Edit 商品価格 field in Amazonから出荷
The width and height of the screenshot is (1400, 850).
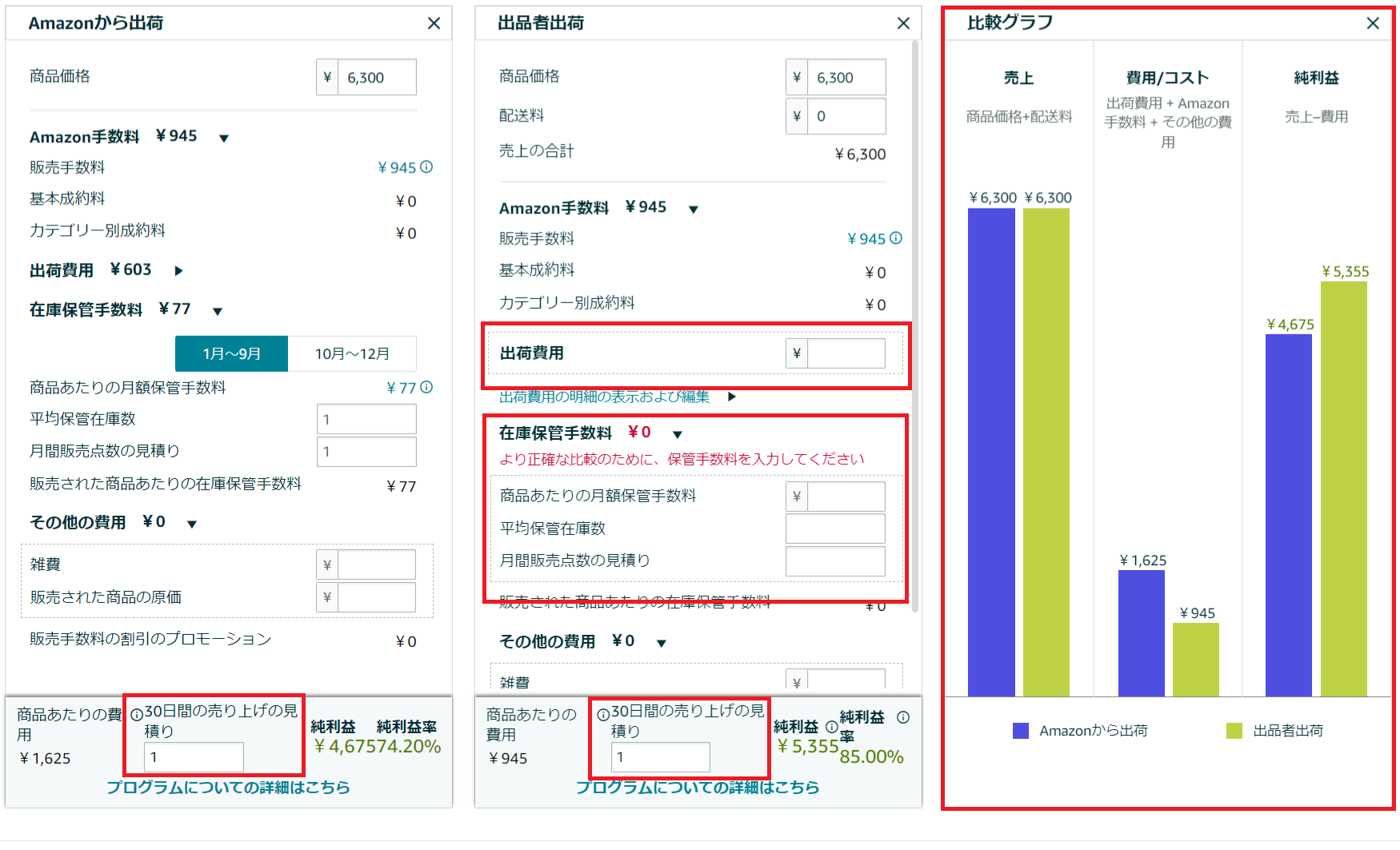[377, 78]
